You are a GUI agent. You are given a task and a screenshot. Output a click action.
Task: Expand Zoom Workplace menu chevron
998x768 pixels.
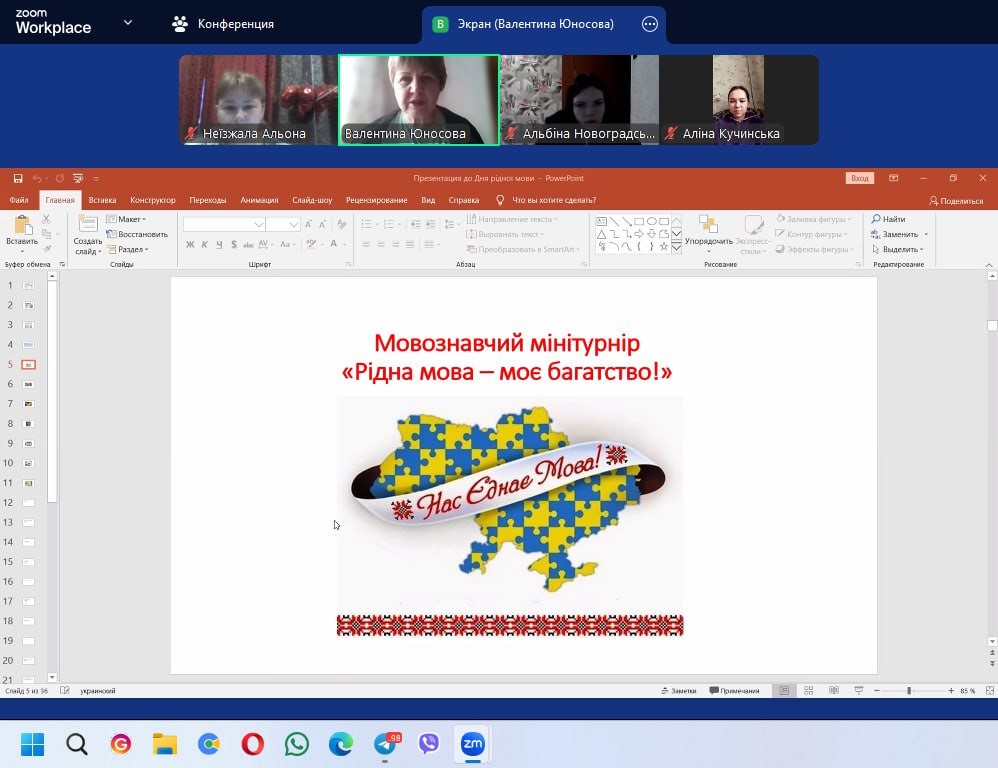pyautogui.click(x=127, y=22)
